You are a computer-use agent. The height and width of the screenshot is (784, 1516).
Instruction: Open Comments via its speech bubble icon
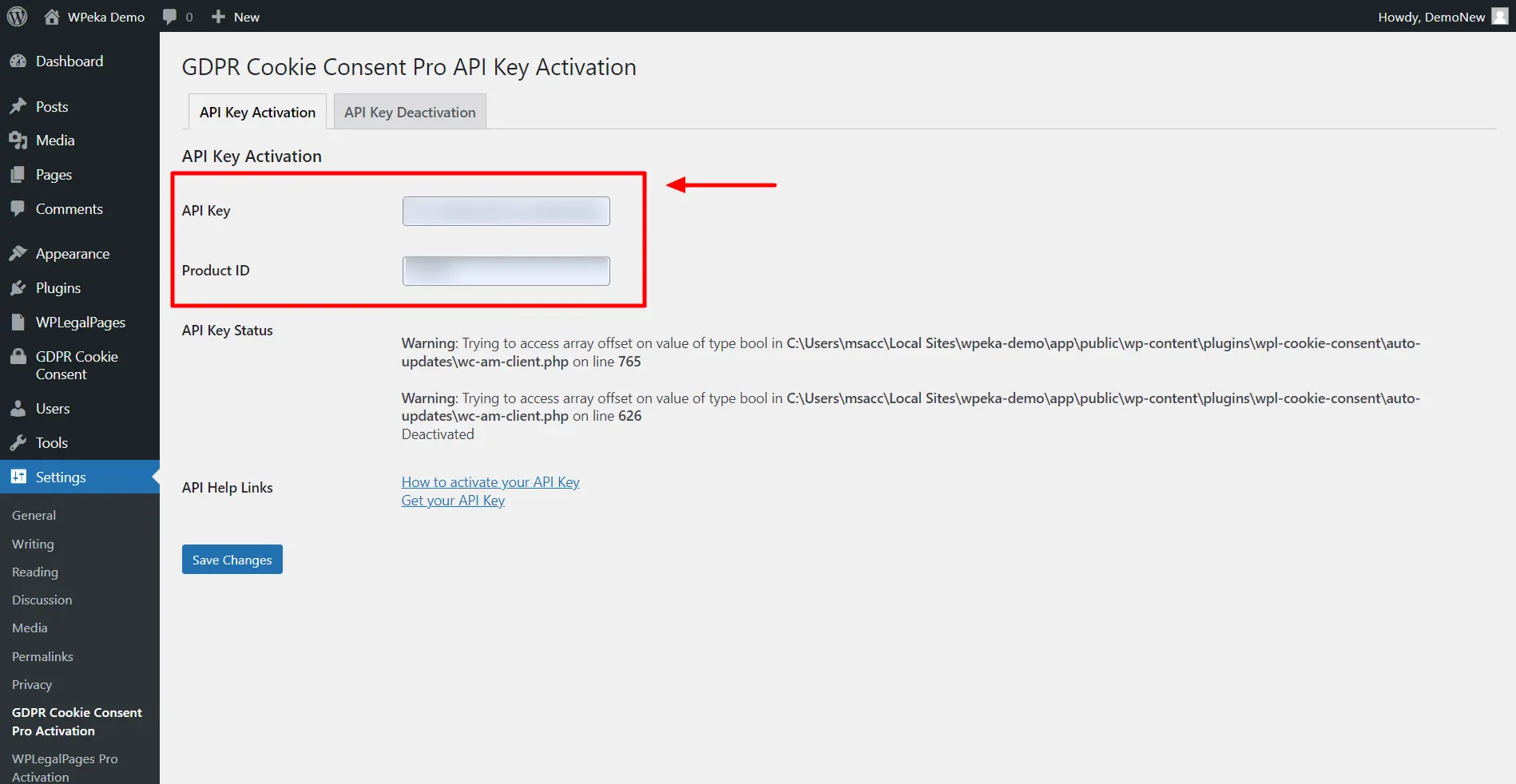point(19,208)
